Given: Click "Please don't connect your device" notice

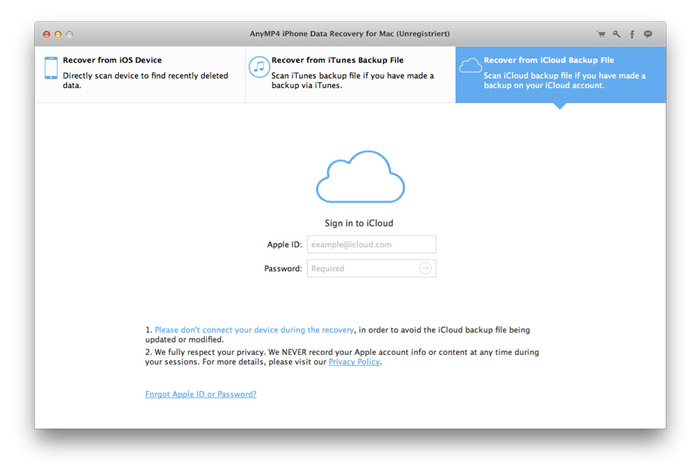Looking at the screenshot, I should pos(254,329).
